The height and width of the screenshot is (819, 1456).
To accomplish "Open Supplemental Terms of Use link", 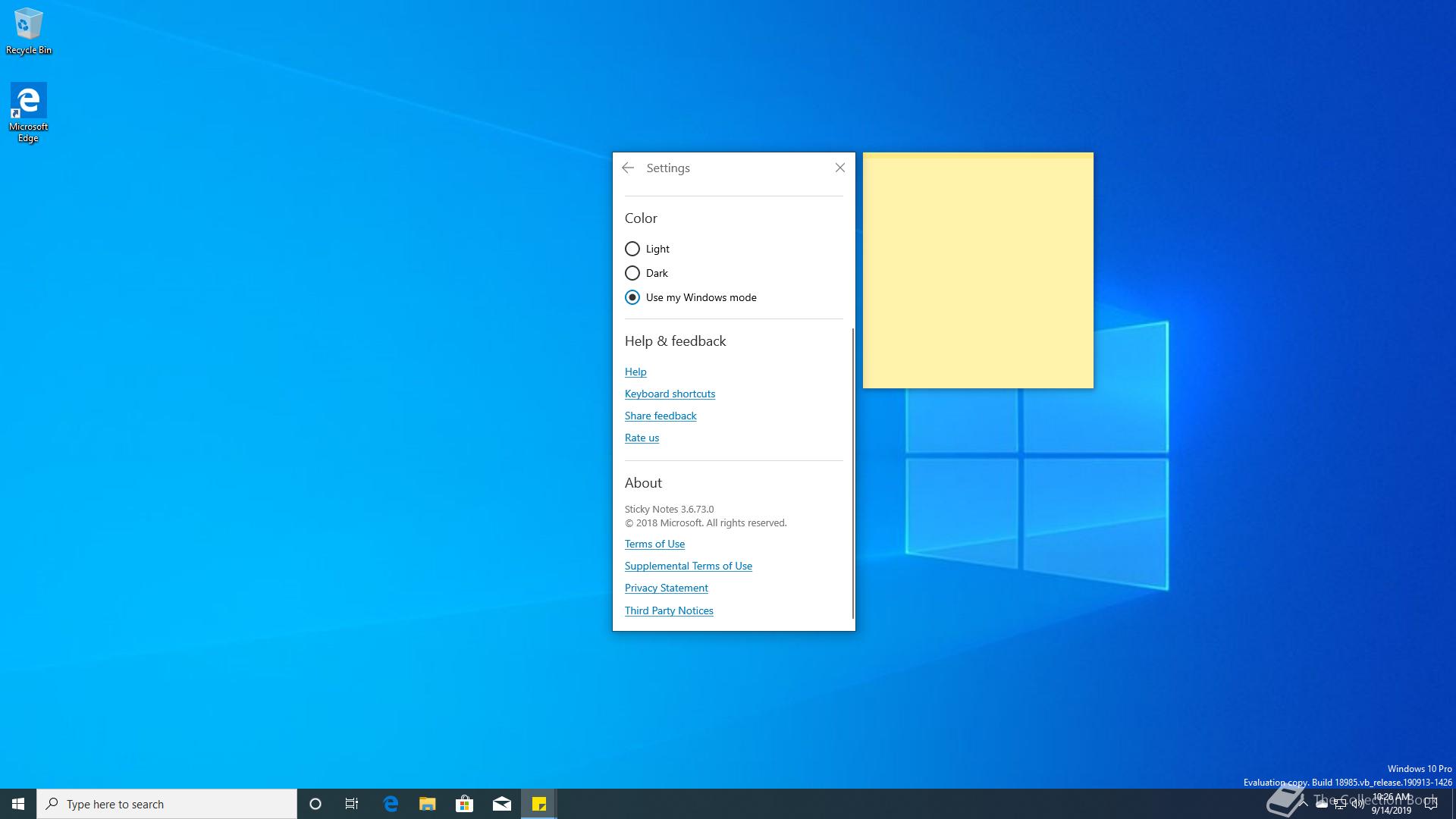I will point(689,566).
